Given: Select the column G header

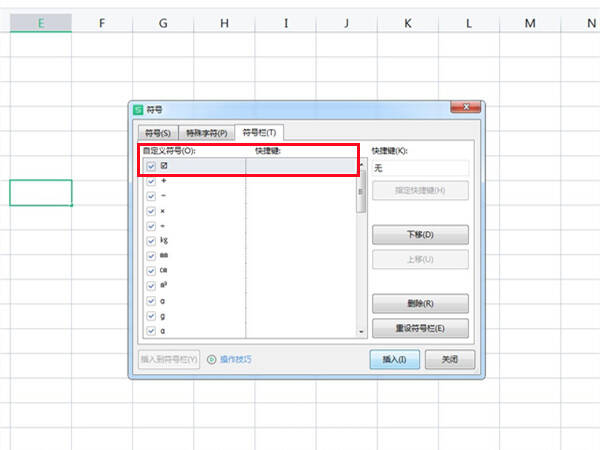Looking at the screenshot, I should point(163,23).
